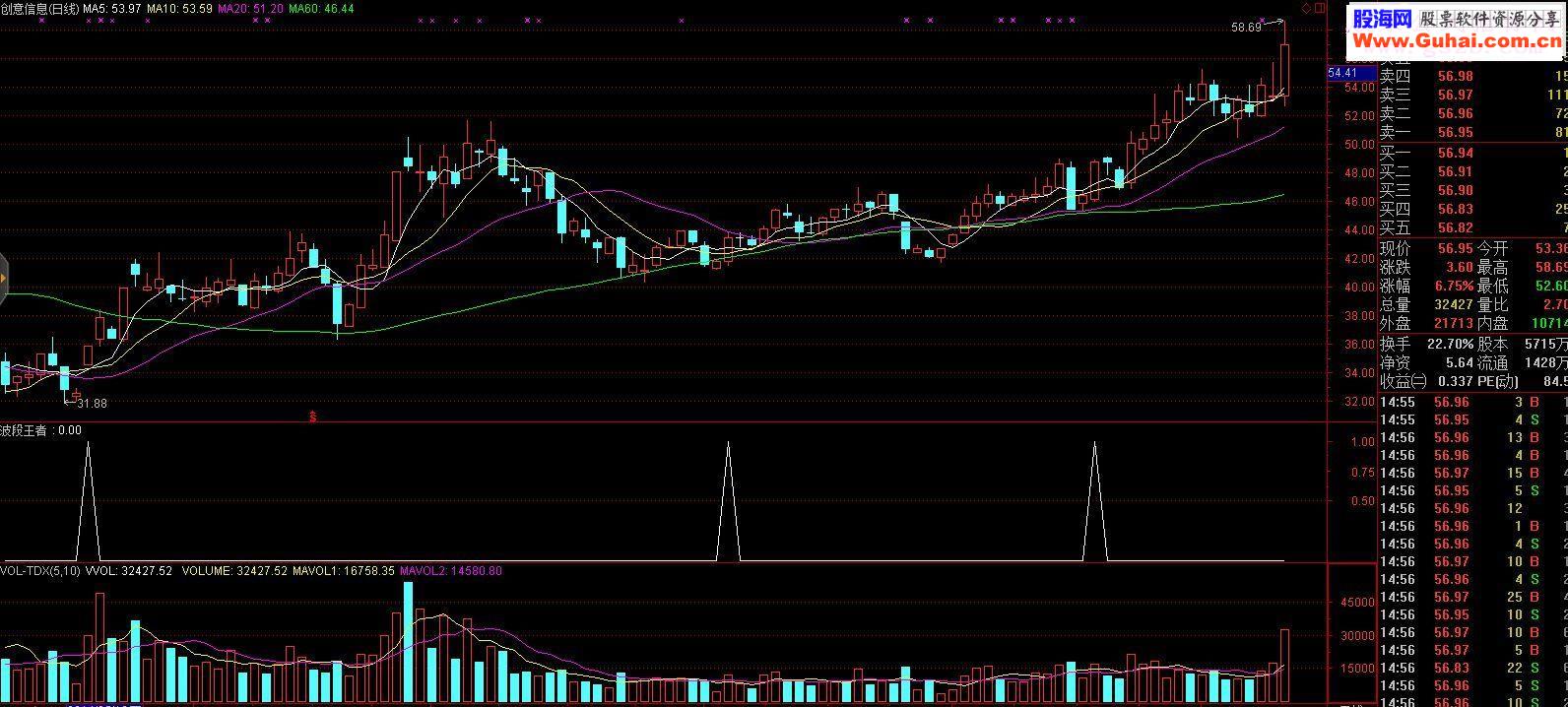The width and height of the screenshot is (1568, 707).
Task: Click the tallest cyan volume bar
Action: [x=408, y=640]
